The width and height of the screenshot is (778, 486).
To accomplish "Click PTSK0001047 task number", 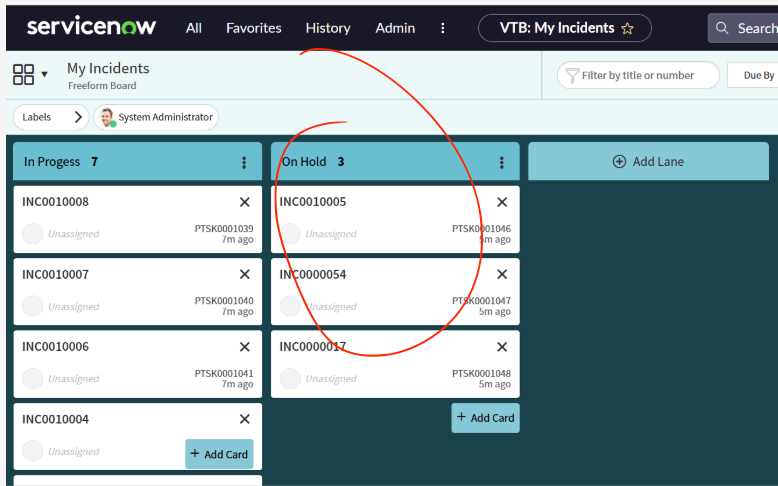I will click(481, 301).
